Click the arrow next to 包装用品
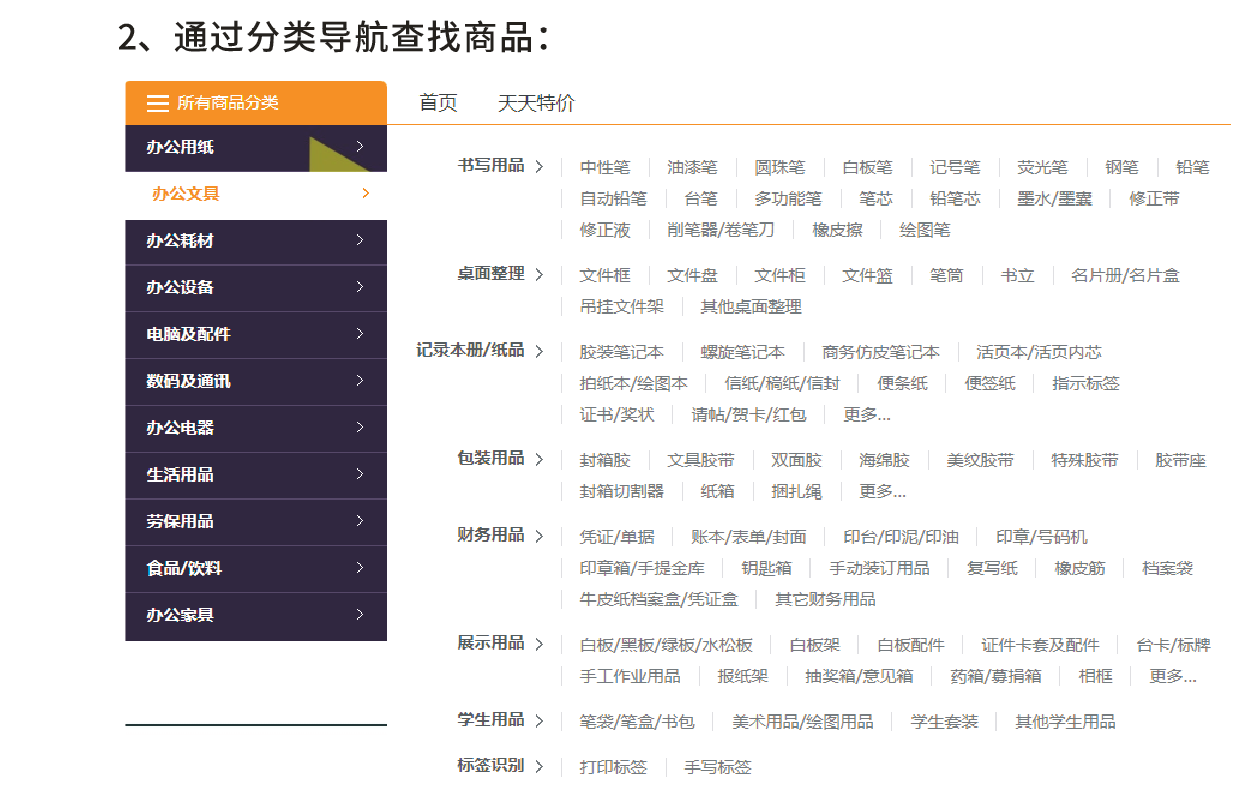 pyautogui.click(x=540, y=460)
